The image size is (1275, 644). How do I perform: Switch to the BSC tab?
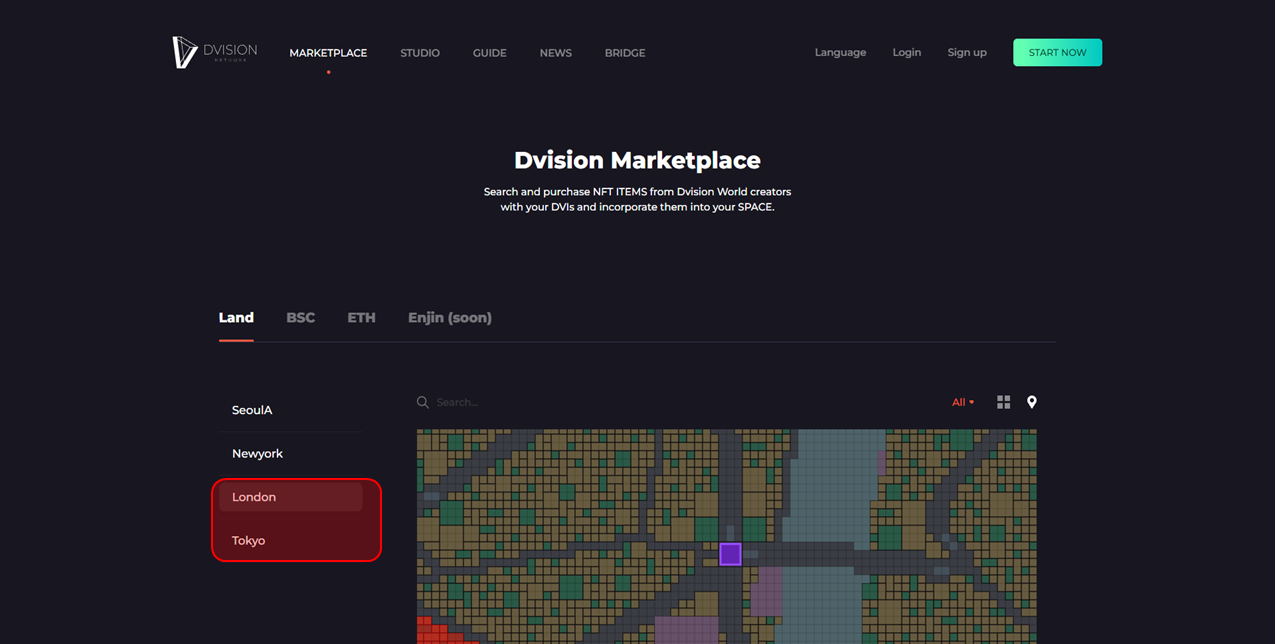tap(300, 318)
